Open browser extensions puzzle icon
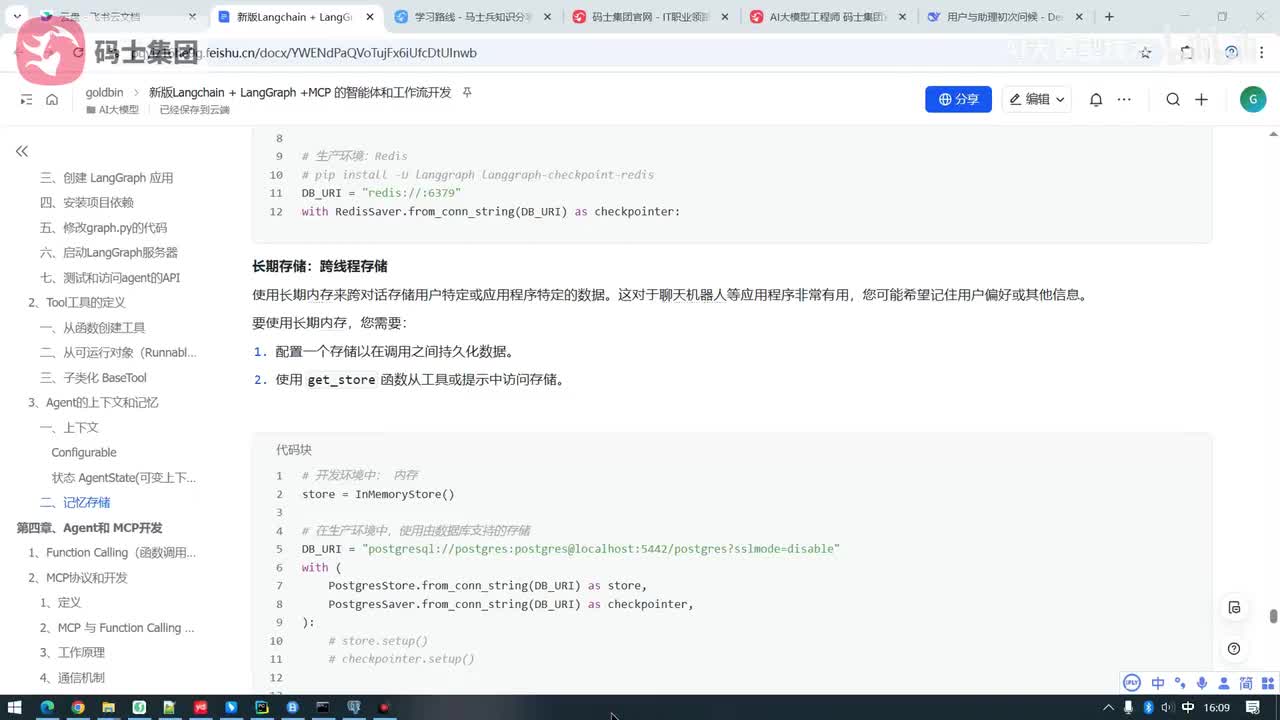Viewport: 1280px width, 720px height. coord(1187,53)
